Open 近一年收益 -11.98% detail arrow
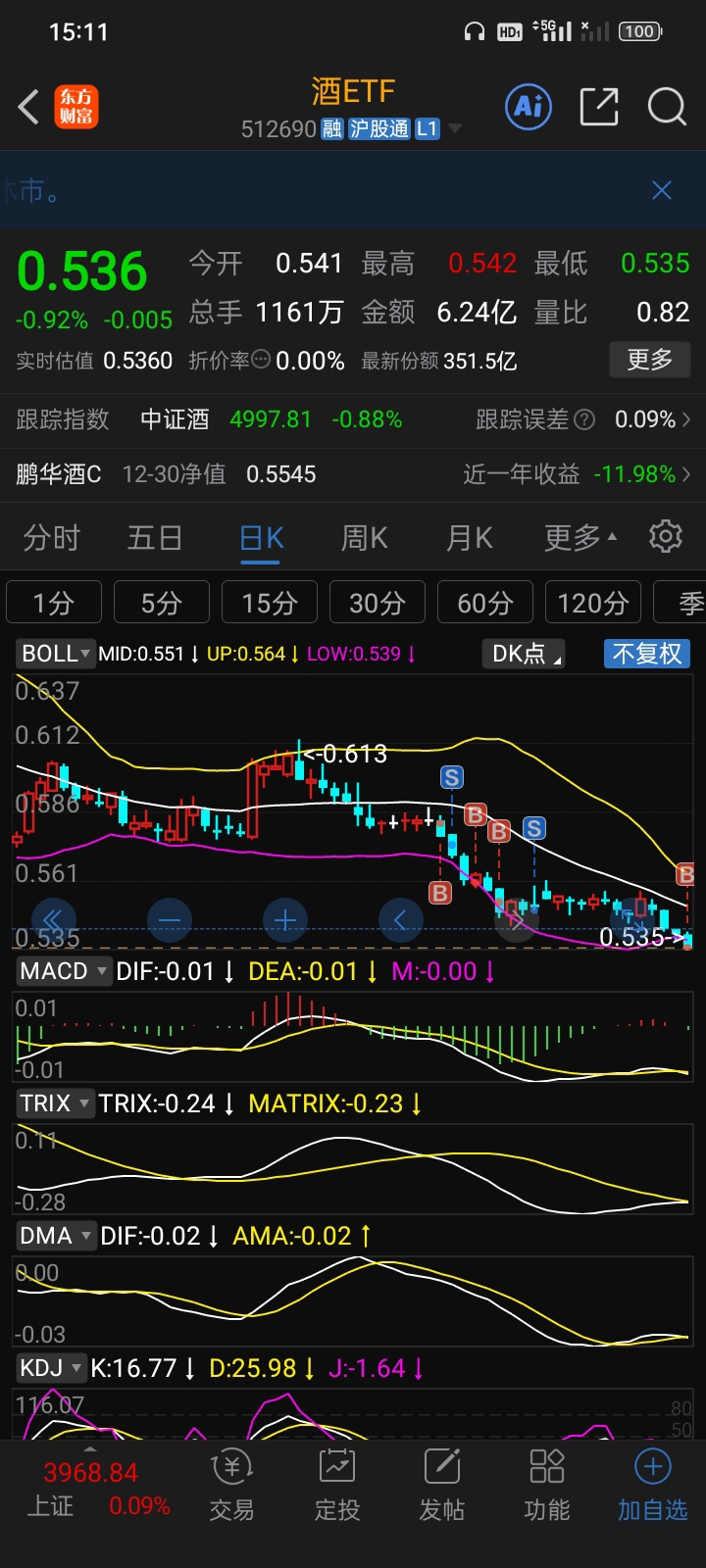This screenshot has width=706, height=1568. click(686, 474)
